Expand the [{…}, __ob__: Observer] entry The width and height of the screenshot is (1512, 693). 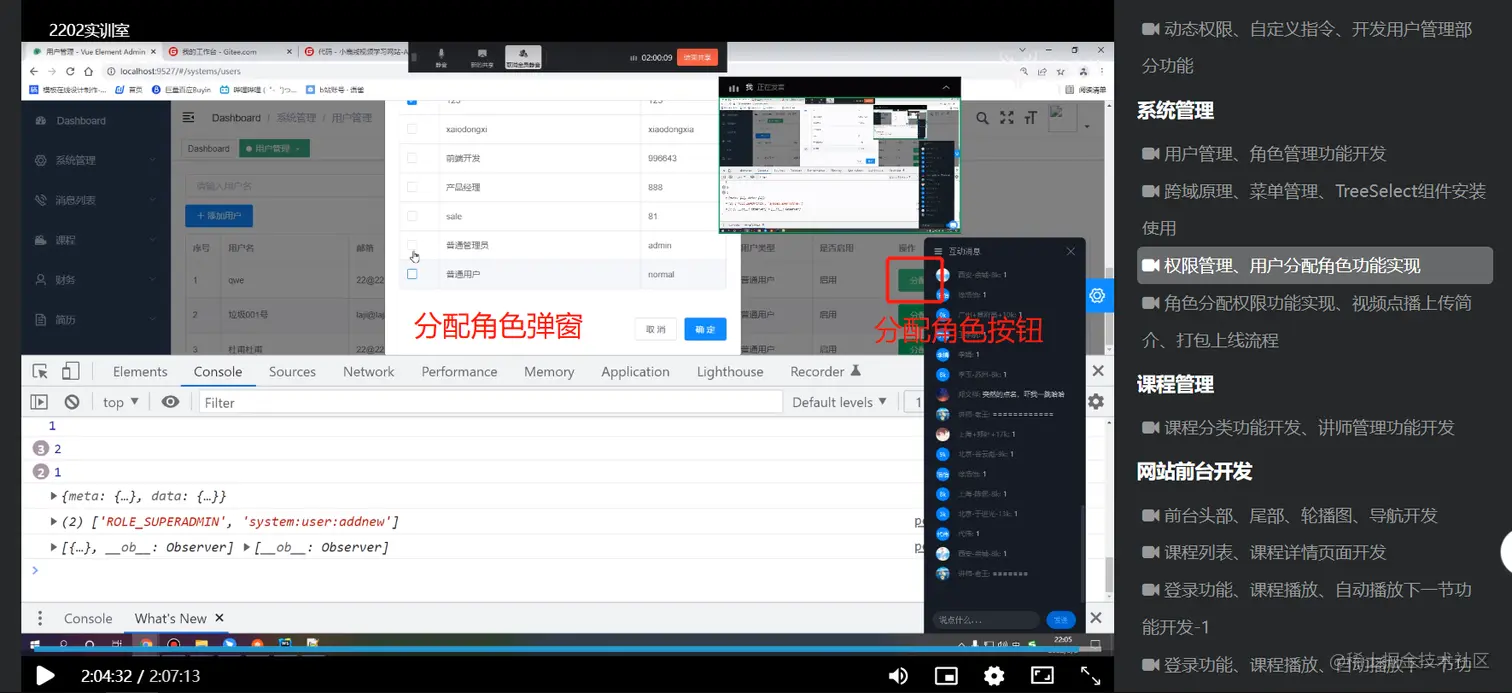[x=54, y=547]
